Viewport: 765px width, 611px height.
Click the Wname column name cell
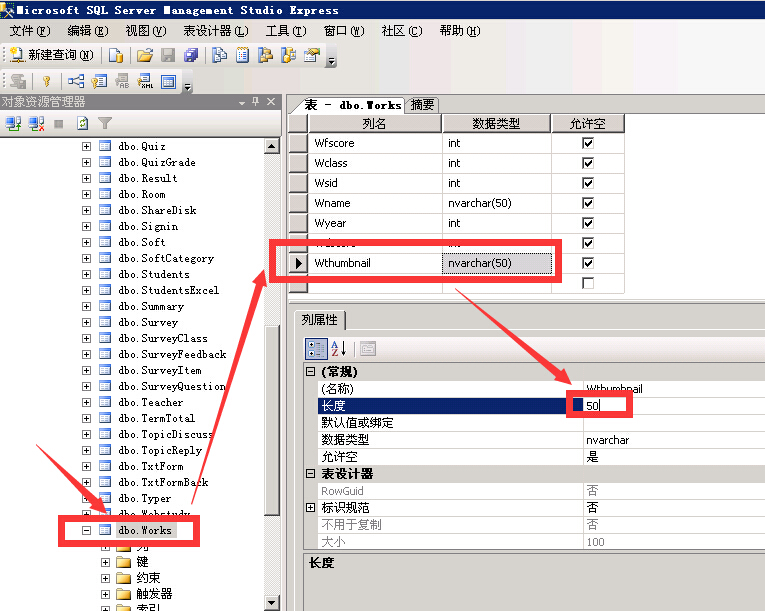pos(375,203)
